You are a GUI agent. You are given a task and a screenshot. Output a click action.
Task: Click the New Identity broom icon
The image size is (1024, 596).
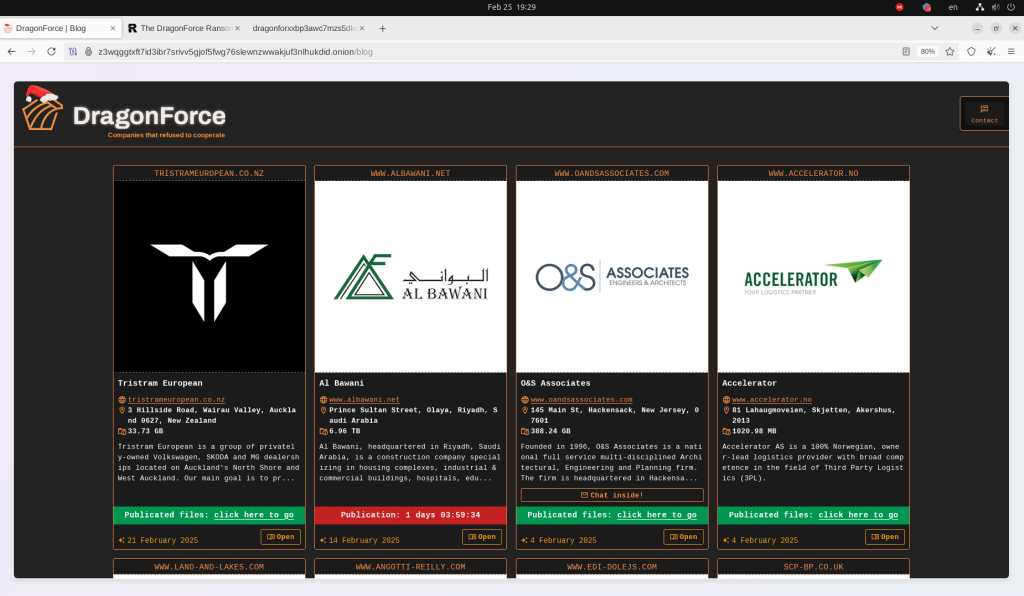(991, 52)
